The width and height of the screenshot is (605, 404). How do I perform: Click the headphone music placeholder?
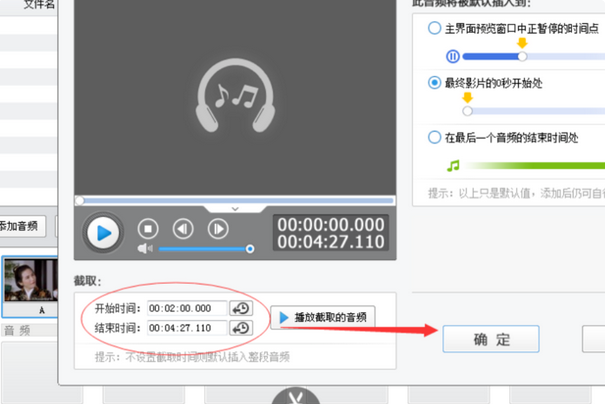click(235, 95)
